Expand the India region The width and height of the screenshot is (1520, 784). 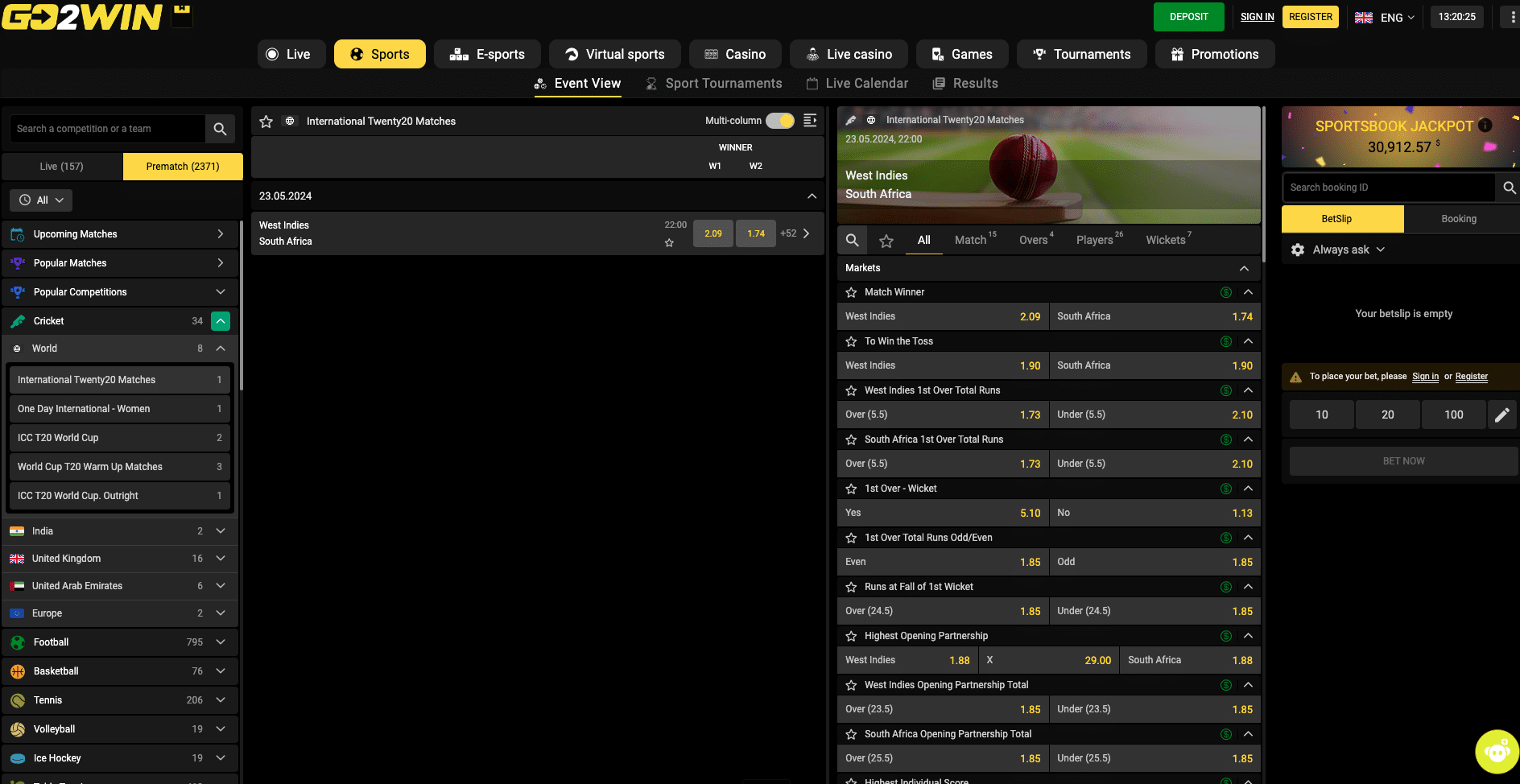[x=221, y=531]
